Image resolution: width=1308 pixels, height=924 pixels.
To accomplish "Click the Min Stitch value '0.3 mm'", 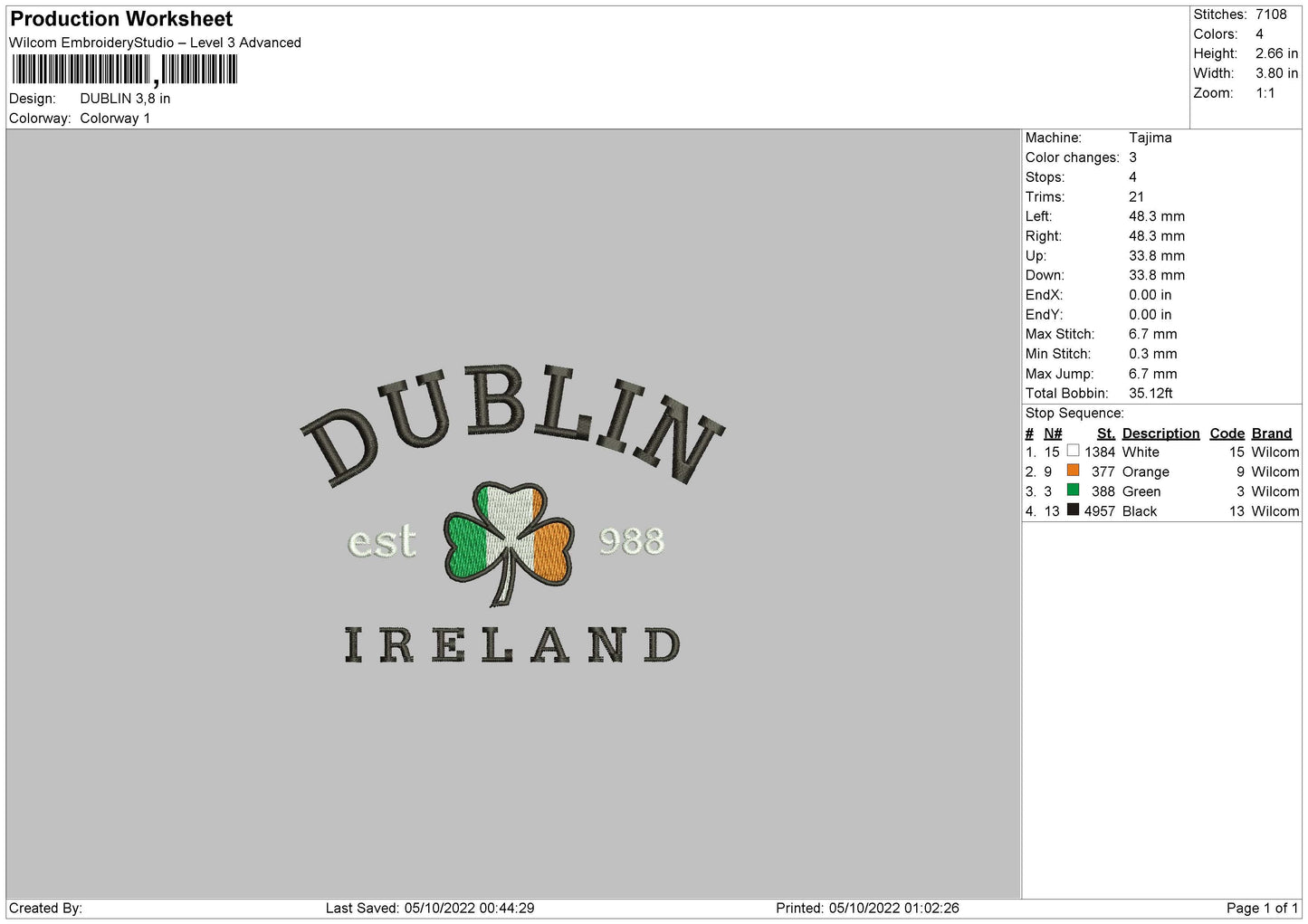I will coord(1152,354).
